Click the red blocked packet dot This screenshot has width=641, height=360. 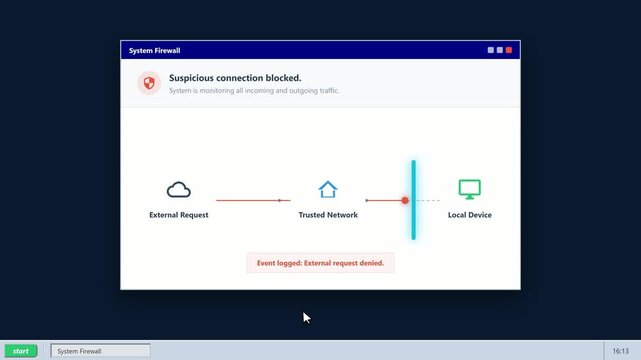click(405, 200)
